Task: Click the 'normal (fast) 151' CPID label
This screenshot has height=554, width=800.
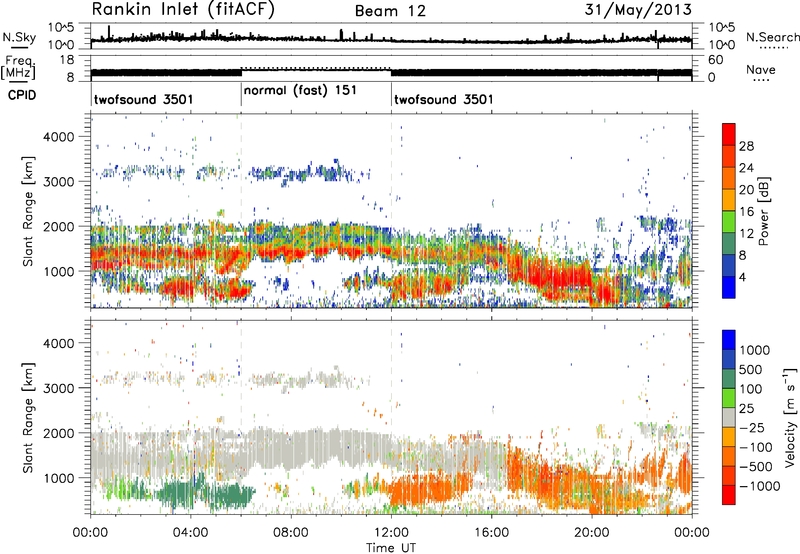Action: pyautogui.click(x=300, y=91)
